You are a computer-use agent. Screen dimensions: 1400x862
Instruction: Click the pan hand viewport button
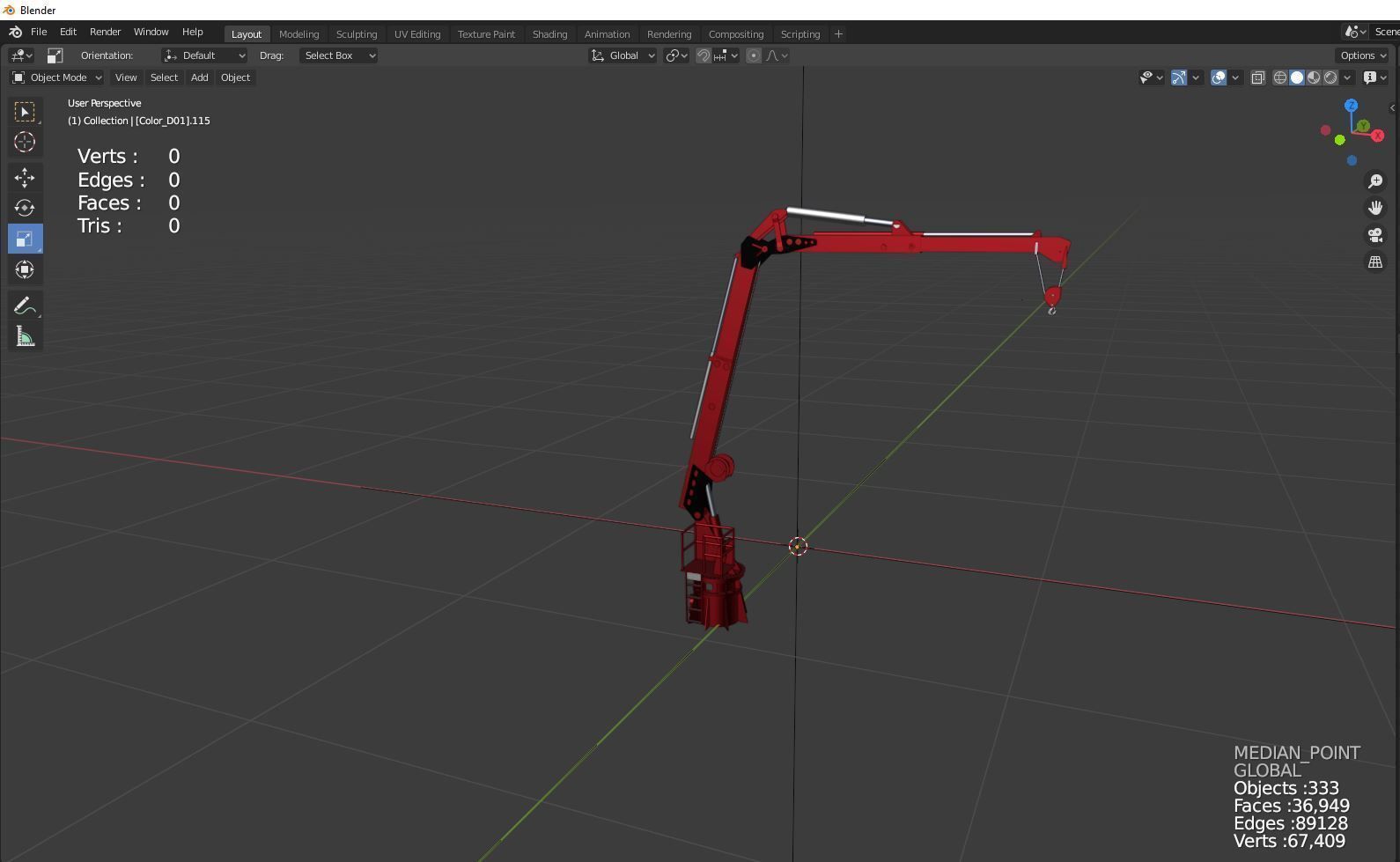(1375, 208)
